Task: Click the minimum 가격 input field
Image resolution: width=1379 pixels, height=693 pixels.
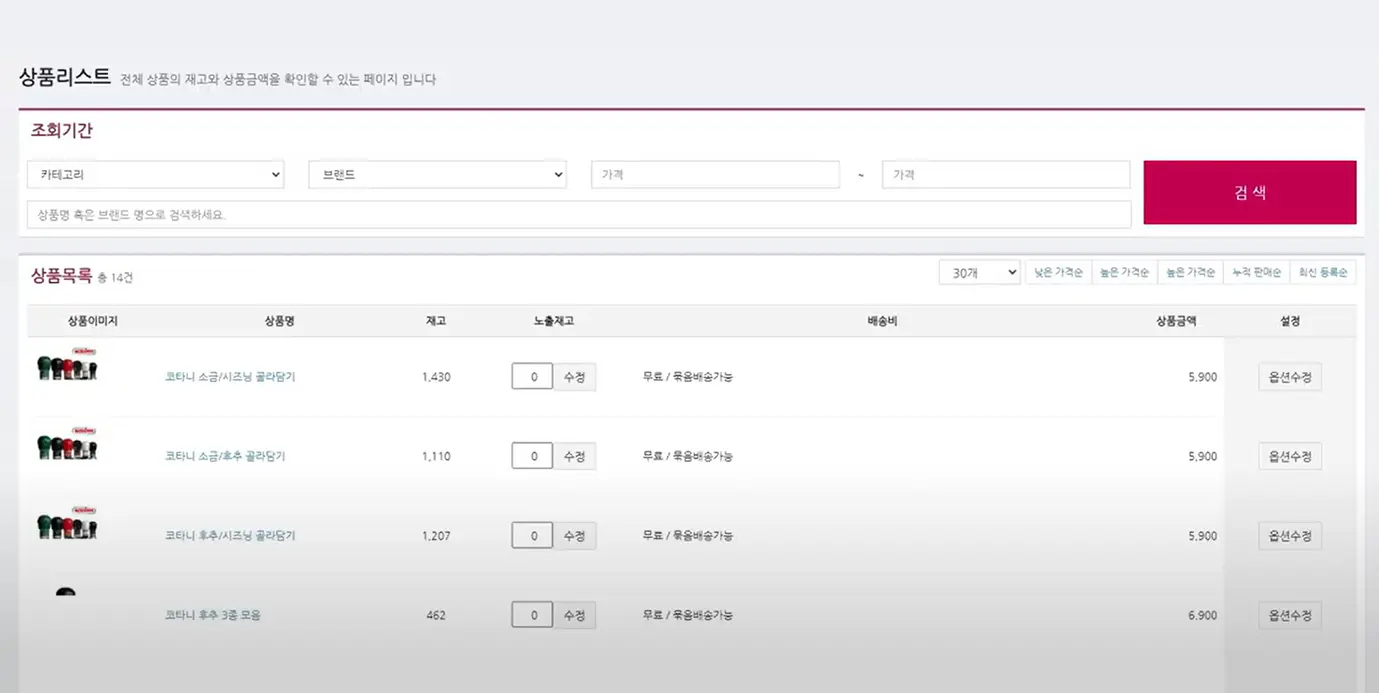Action: pyautogui.click(x=715, y=175)
